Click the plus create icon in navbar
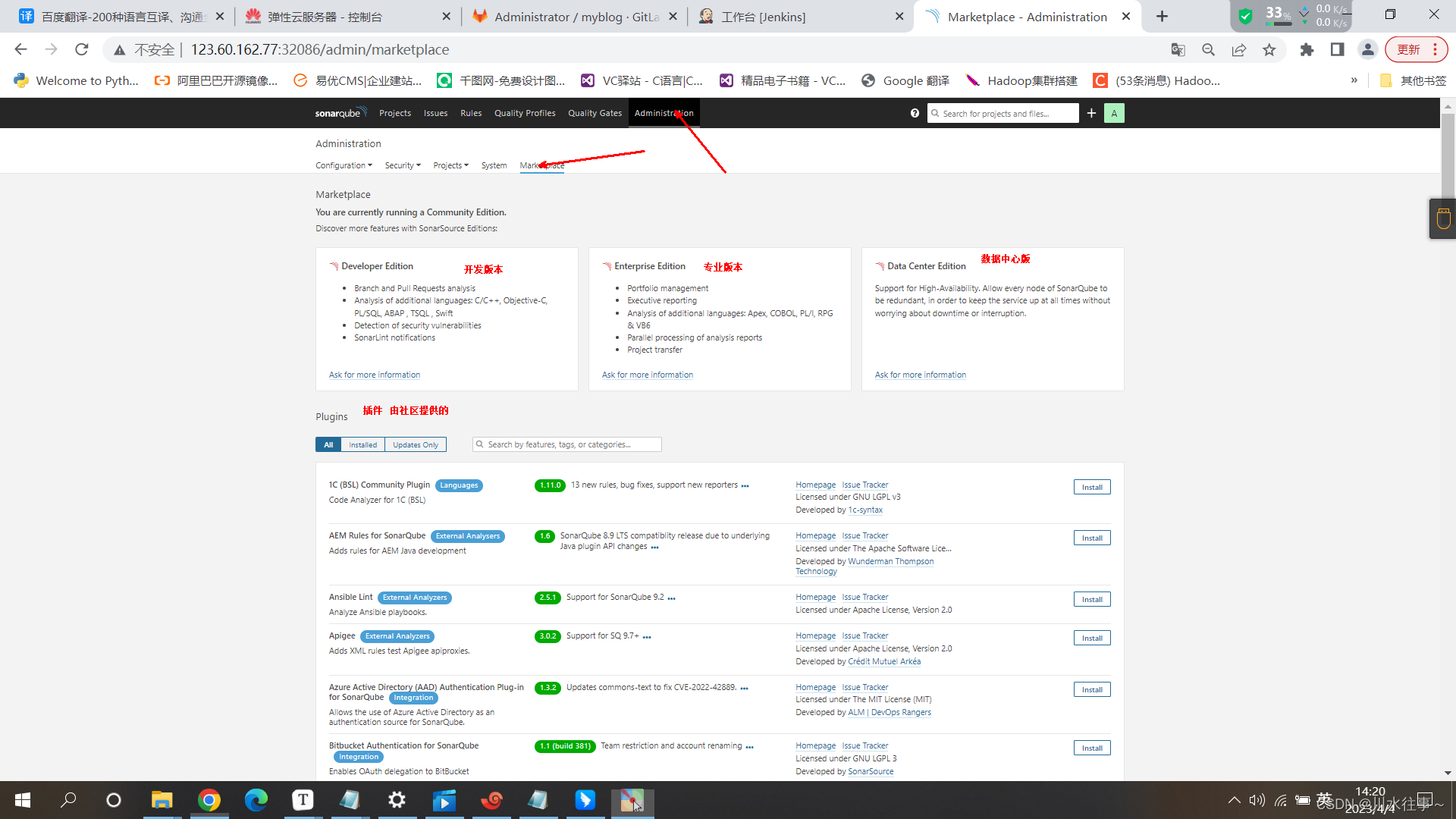Image resolution: width=1456 pixels, height=819 pixels. click(x=1091, y=113)
